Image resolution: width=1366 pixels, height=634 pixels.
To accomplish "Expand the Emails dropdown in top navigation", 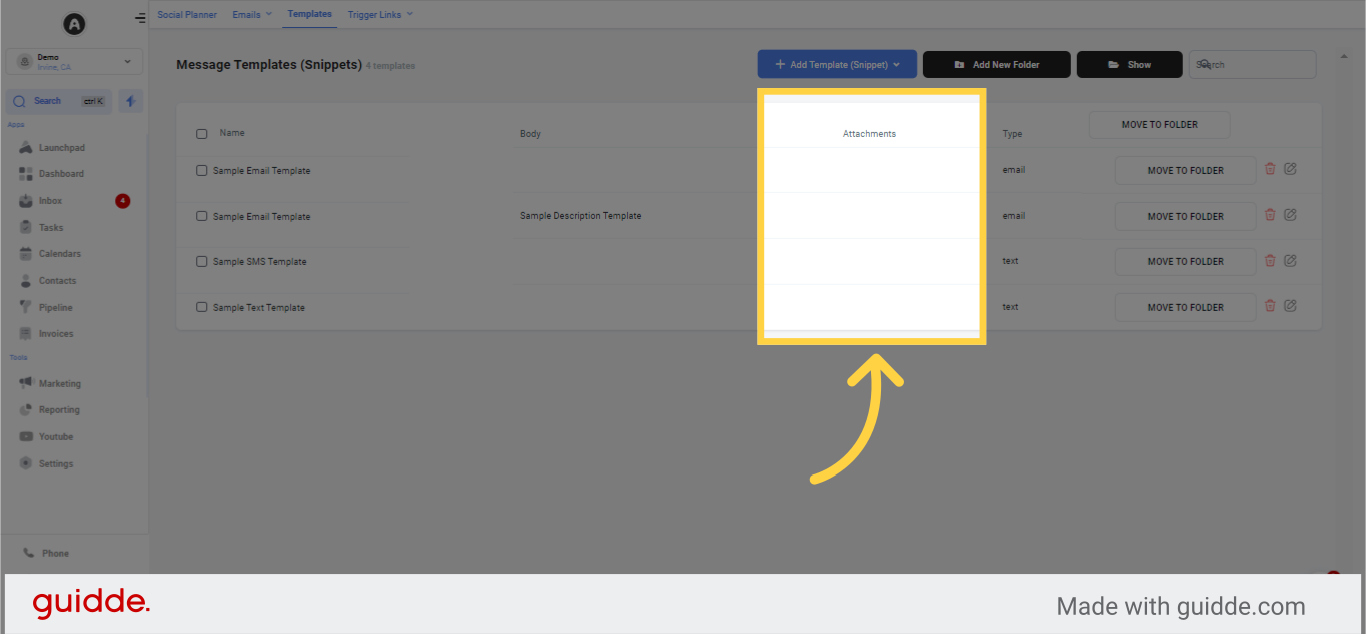I will [251, 14].
